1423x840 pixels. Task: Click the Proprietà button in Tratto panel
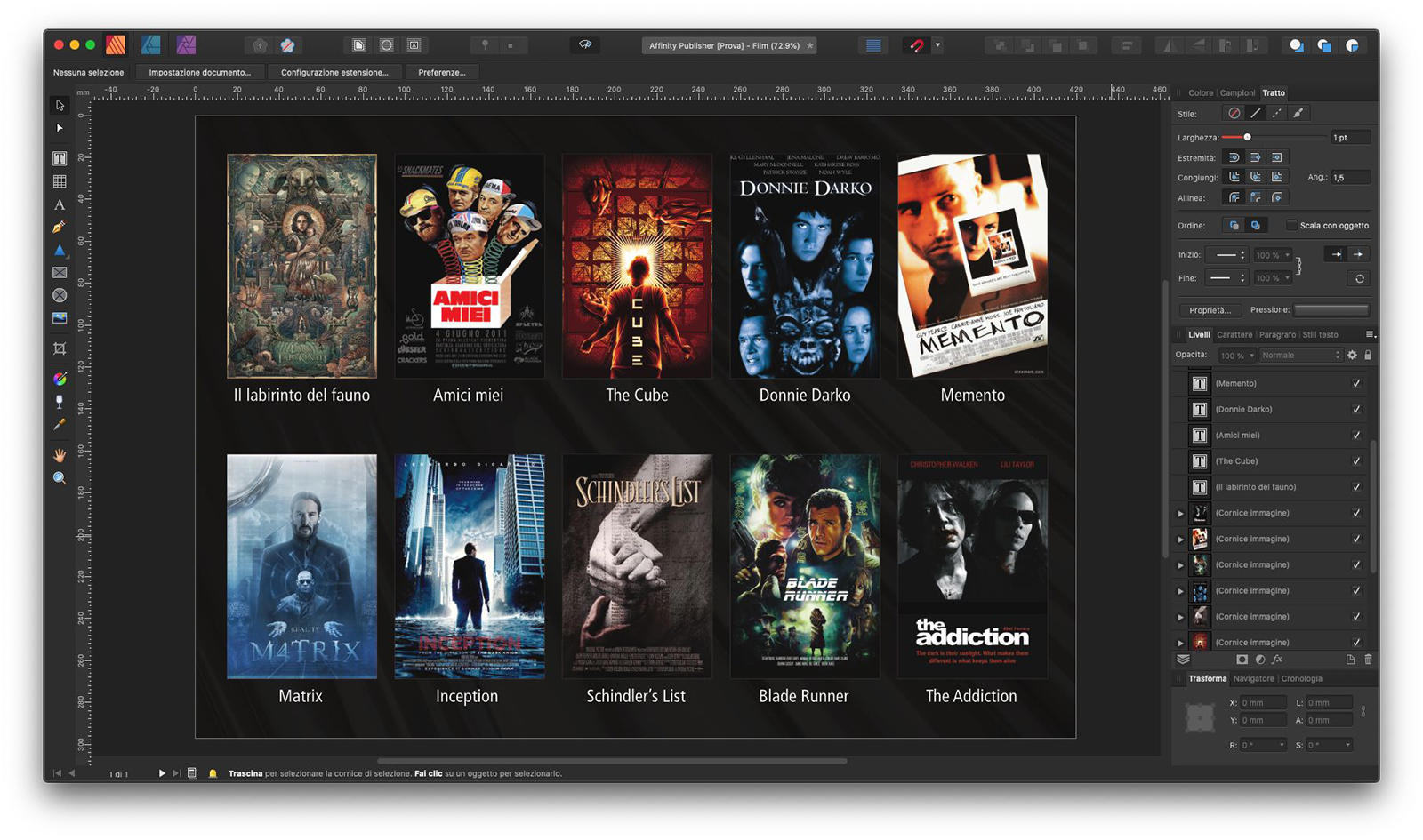(1210, 310)
